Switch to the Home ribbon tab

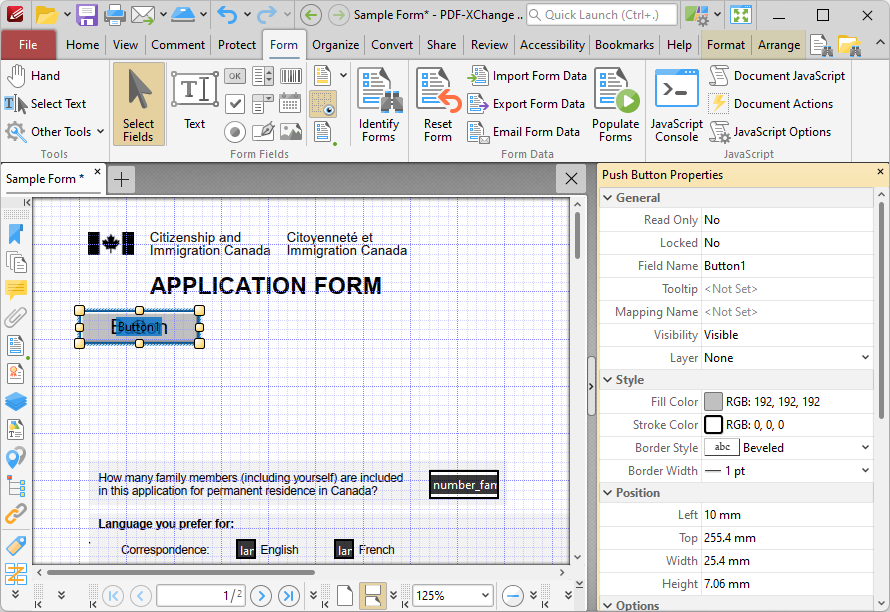[82, 45]
